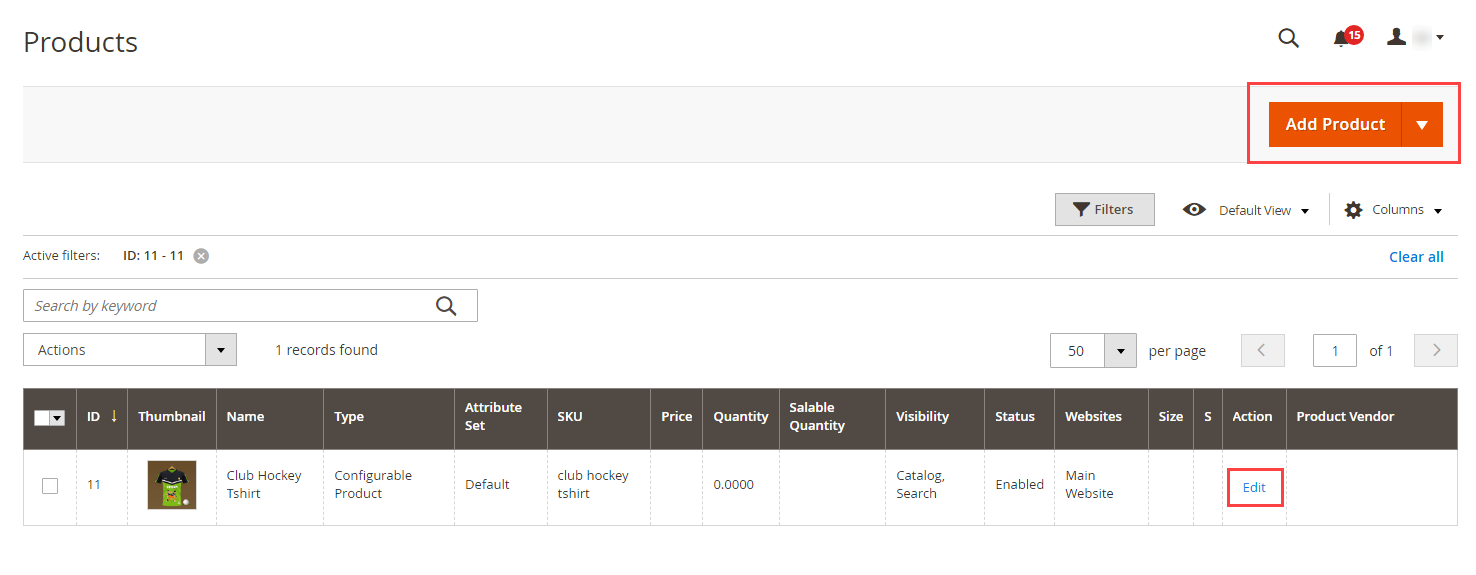Screen dimensions: 1476x575
Task: Open the notifications bell with 15 alerts
Action: (1343, 38)
